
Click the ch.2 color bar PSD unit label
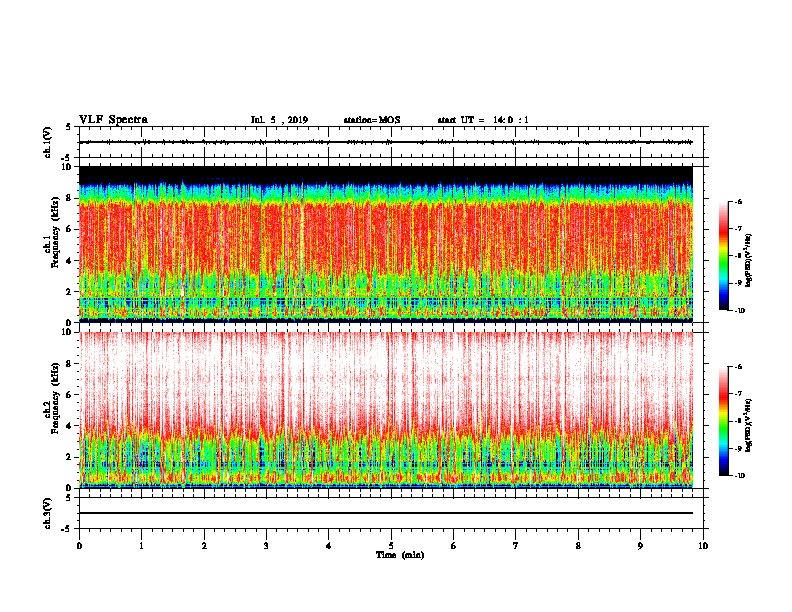pos(749,426)
